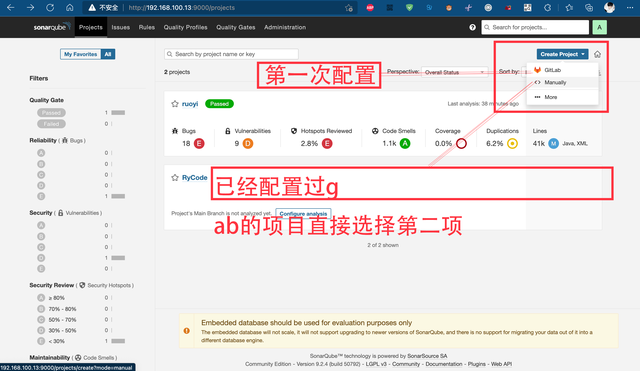Open the browser user profile avatar
Viewport: 640px width, 371px height.
pyautogui.click(x=609, y=7)
